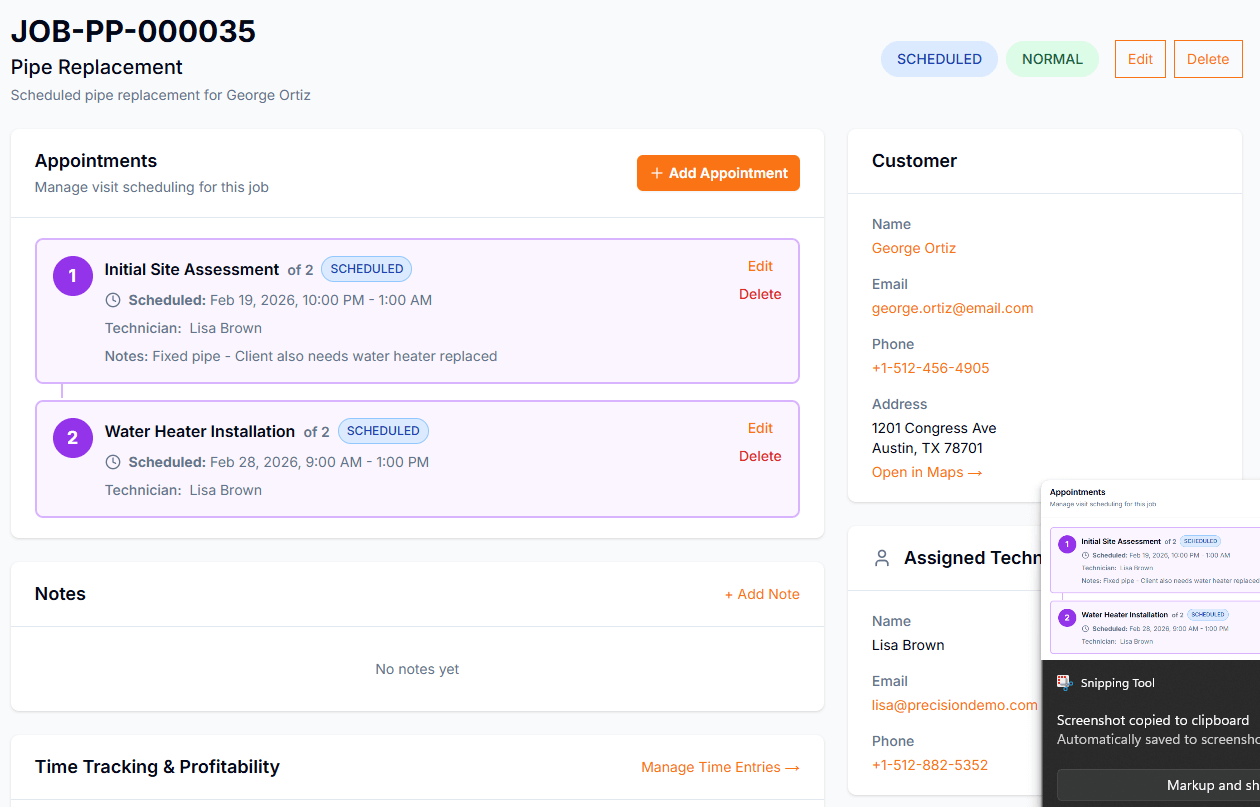Click the purple number 2 appointment circle
1260x807 pixels.
(72, 438)
